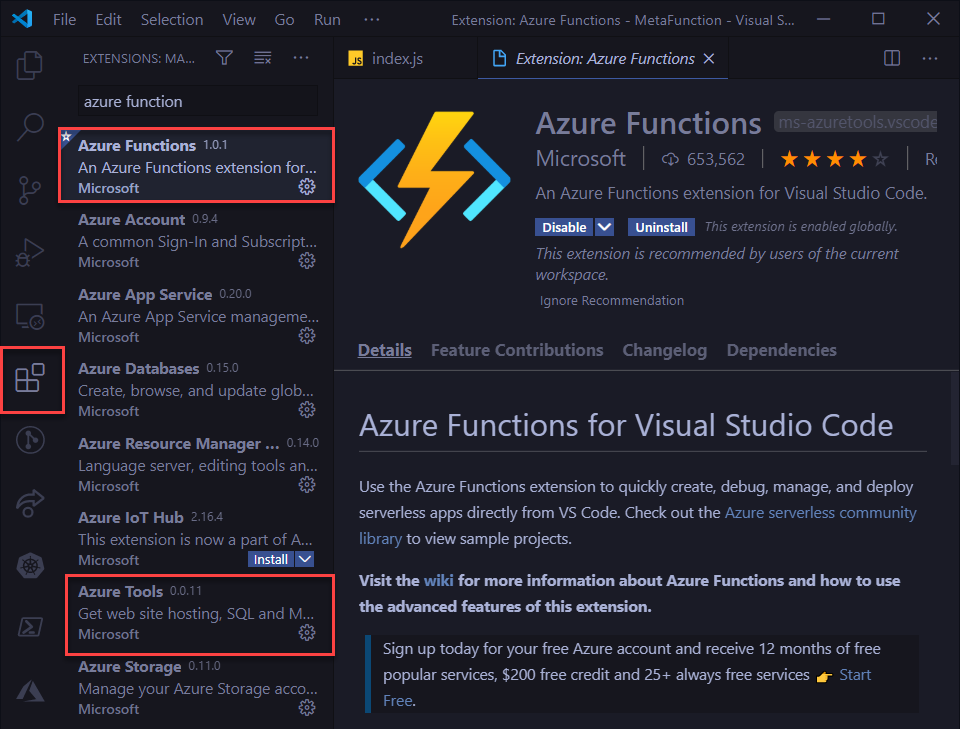Viewport: 960px width, 729px height.
Task: Click gear icon for Azure Storage
Action: [x=307, y=708]
